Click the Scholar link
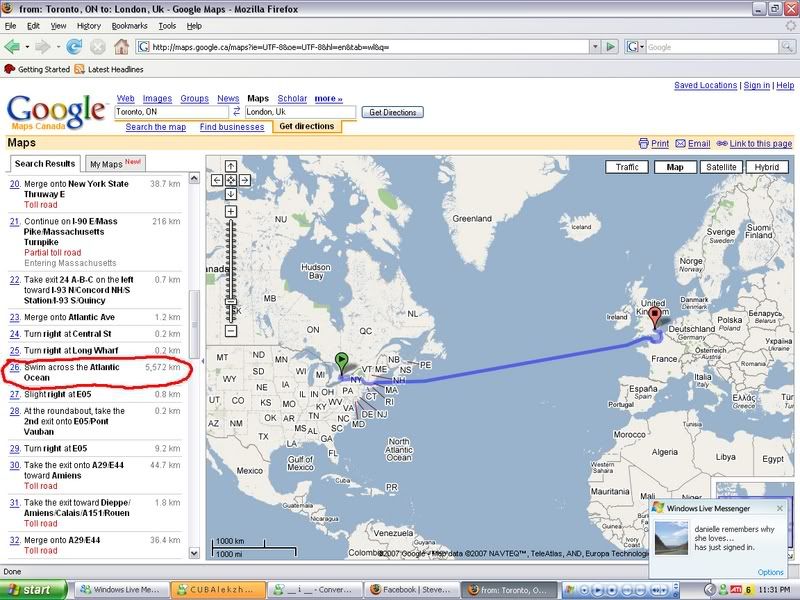The height and width of the screenshot is (600, 800). coord(292,98)
